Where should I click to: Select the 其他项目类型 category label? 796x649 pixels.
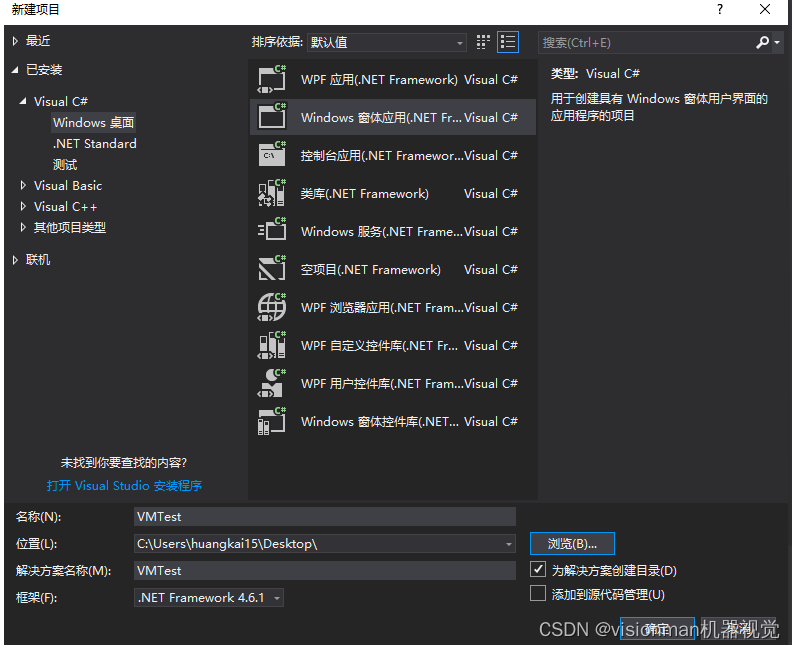[70, 228]
